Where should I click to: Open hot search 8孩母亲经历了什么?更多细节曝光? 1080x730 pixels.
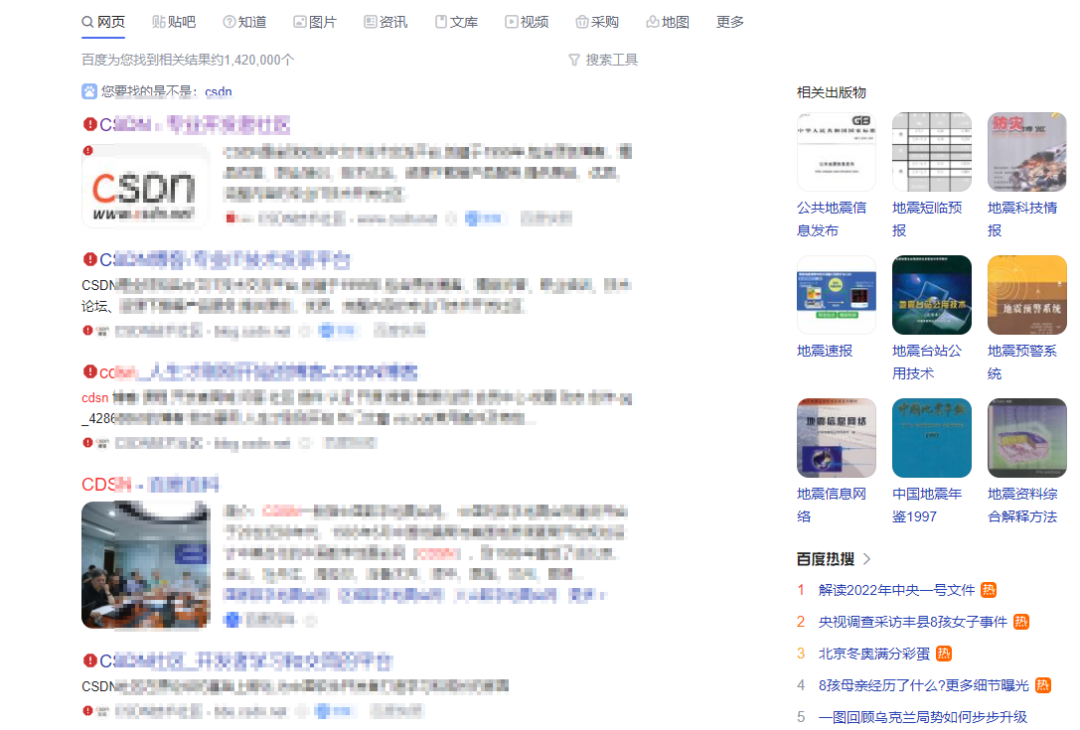coord(923,685)
